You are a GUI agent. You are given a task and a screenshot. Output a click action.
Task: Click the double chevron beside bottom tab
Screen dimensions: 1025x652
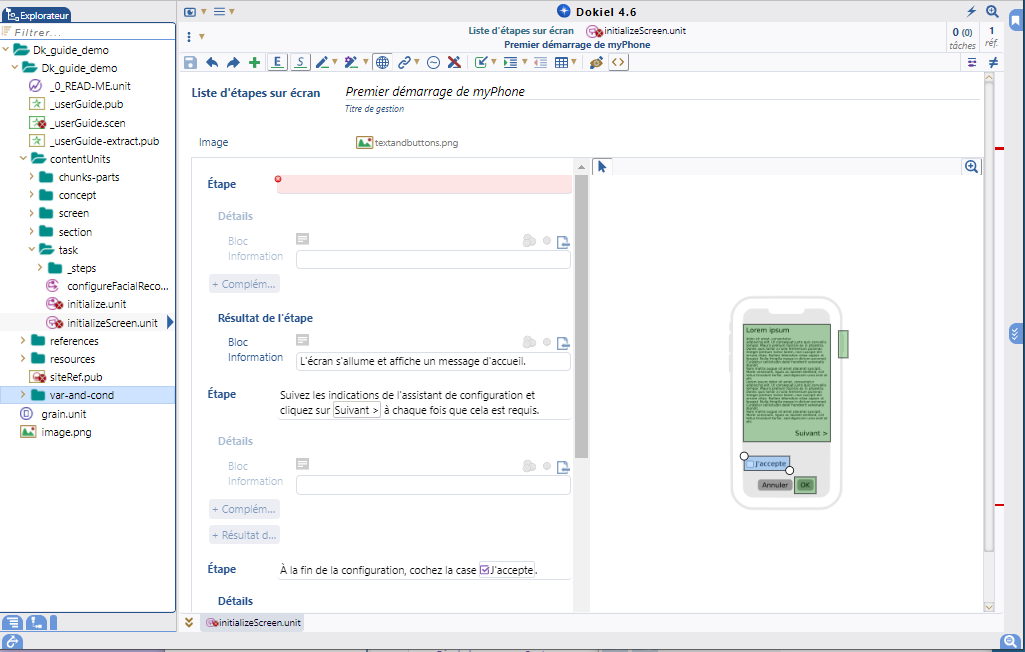point(189,623)
